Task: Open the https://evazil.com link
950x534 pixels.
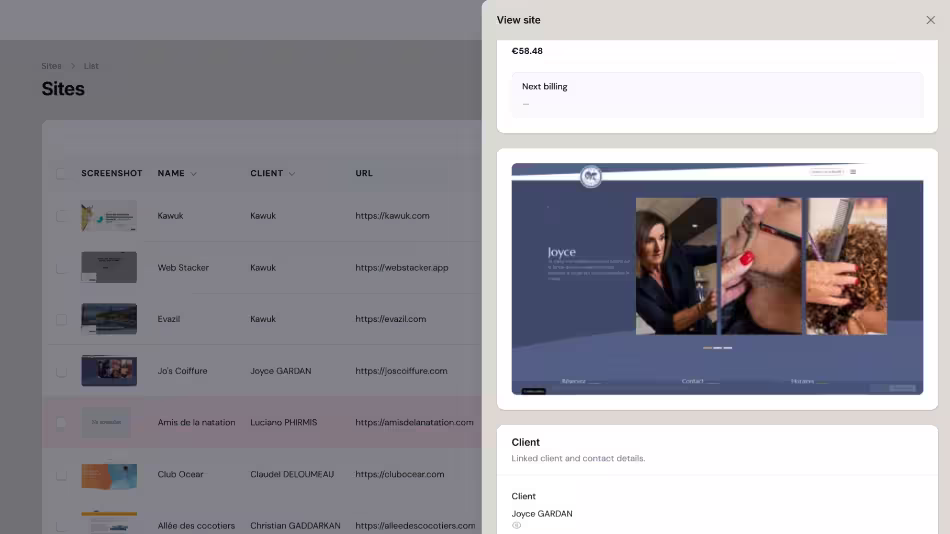Action: tap(391, 319)
